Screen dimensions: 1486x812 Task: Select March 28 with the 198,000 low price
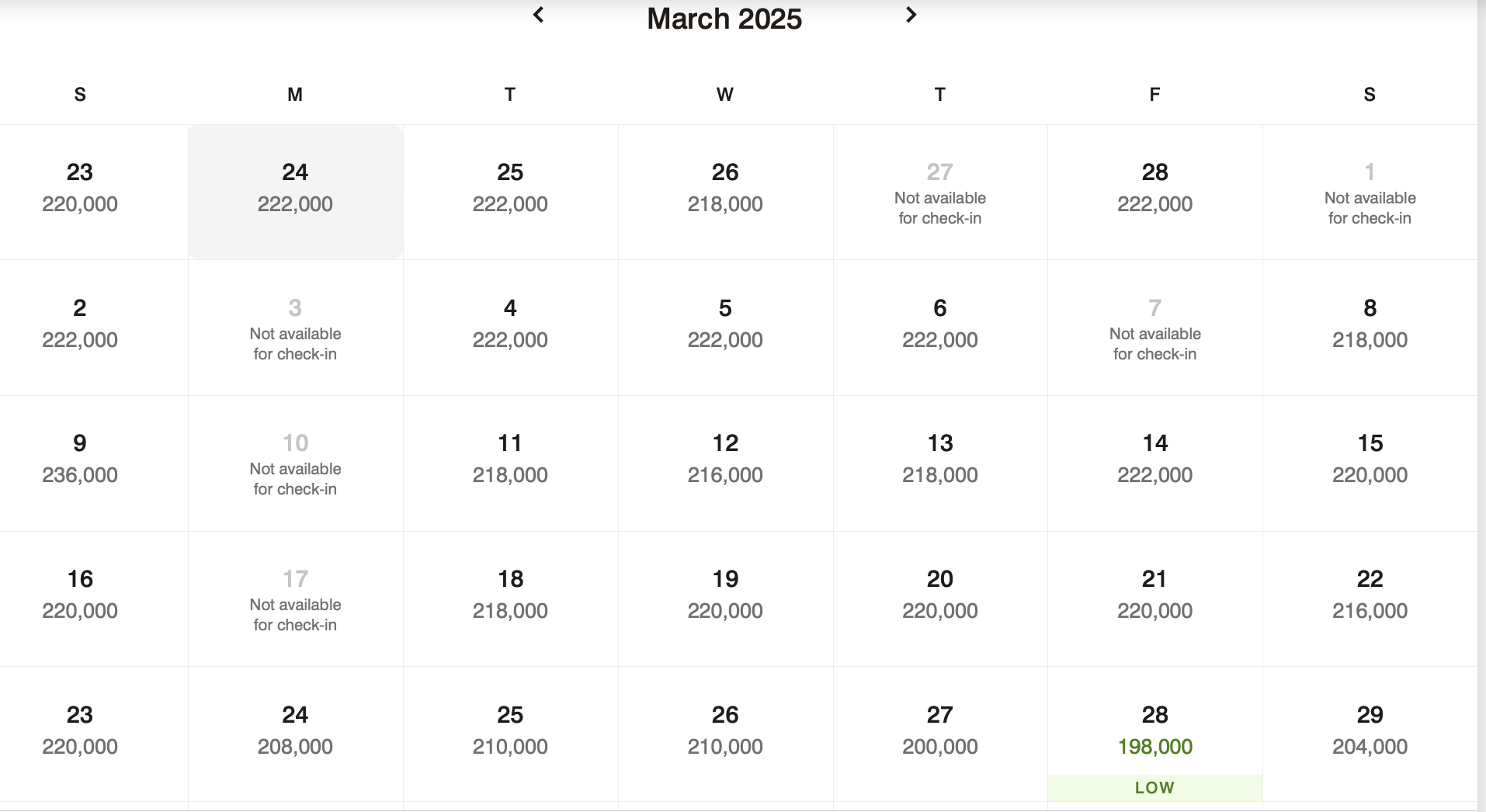1154,730
